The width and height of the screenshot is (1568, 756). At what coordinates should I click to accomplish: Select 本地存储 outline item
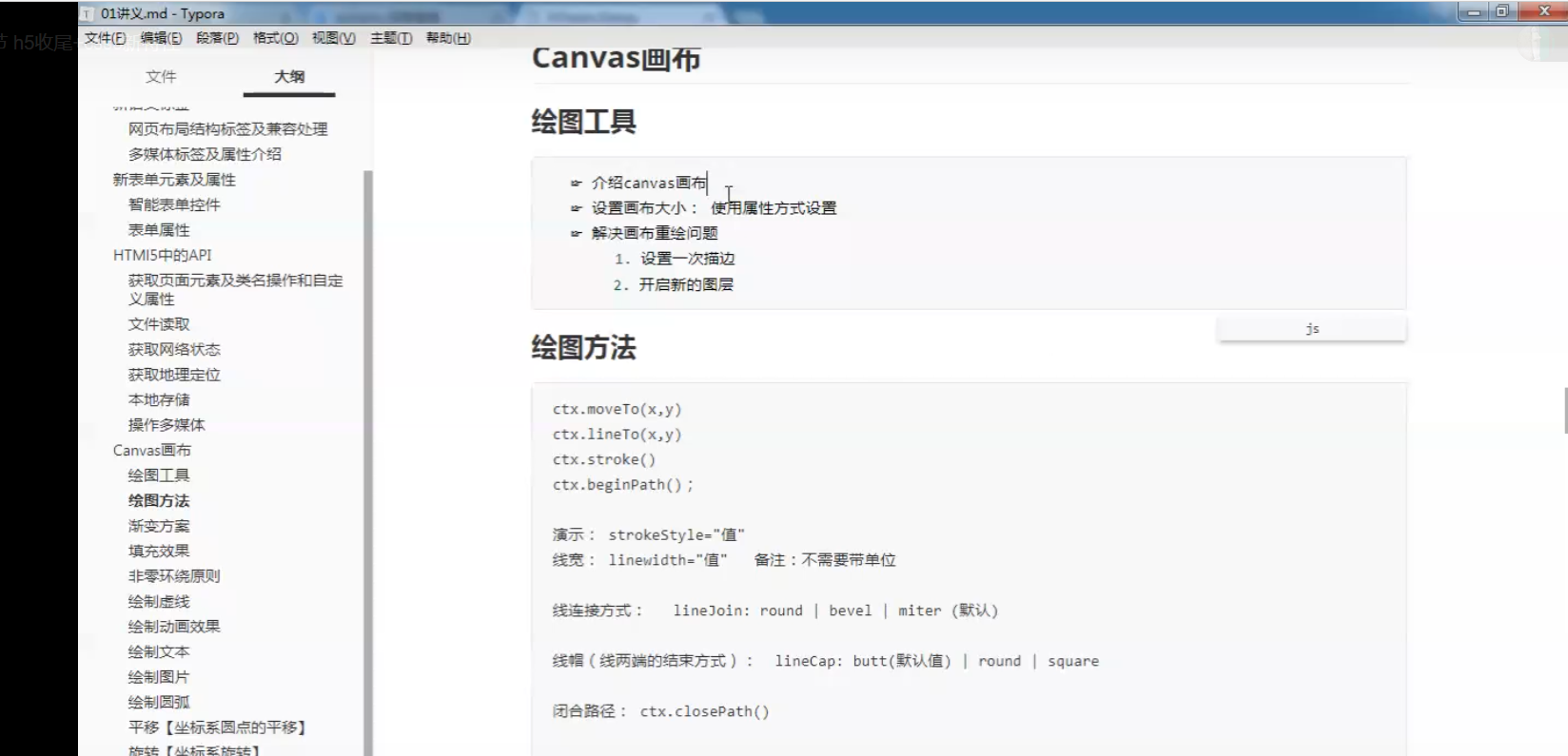click(159, 399)
